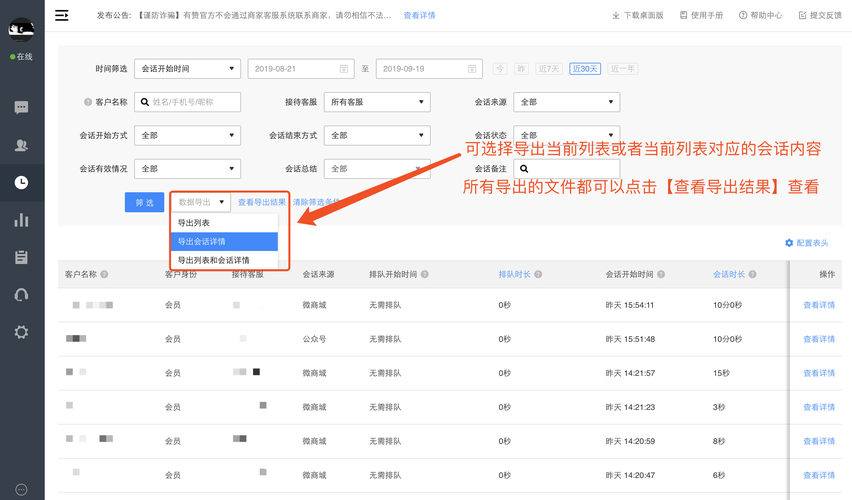The width and height of the screenshot is (852, 500).
Task: Open the 会话状态 dropdown
Action: [x=567, y=136]
